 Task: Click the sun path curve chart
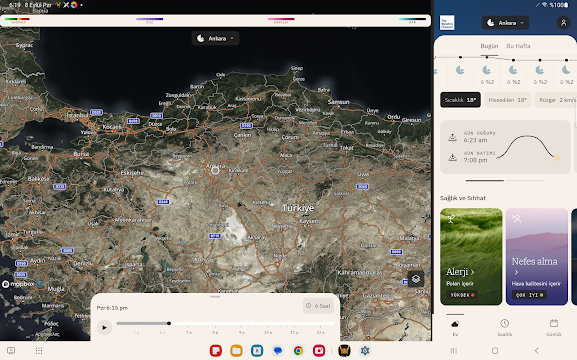(x=528, y=147)
